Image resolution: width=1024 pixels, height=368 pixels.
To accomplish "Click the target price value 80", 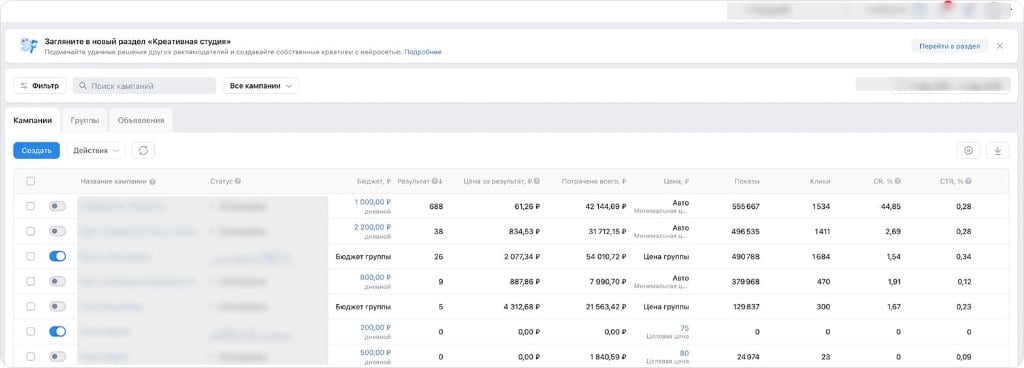I will (684, 353).
